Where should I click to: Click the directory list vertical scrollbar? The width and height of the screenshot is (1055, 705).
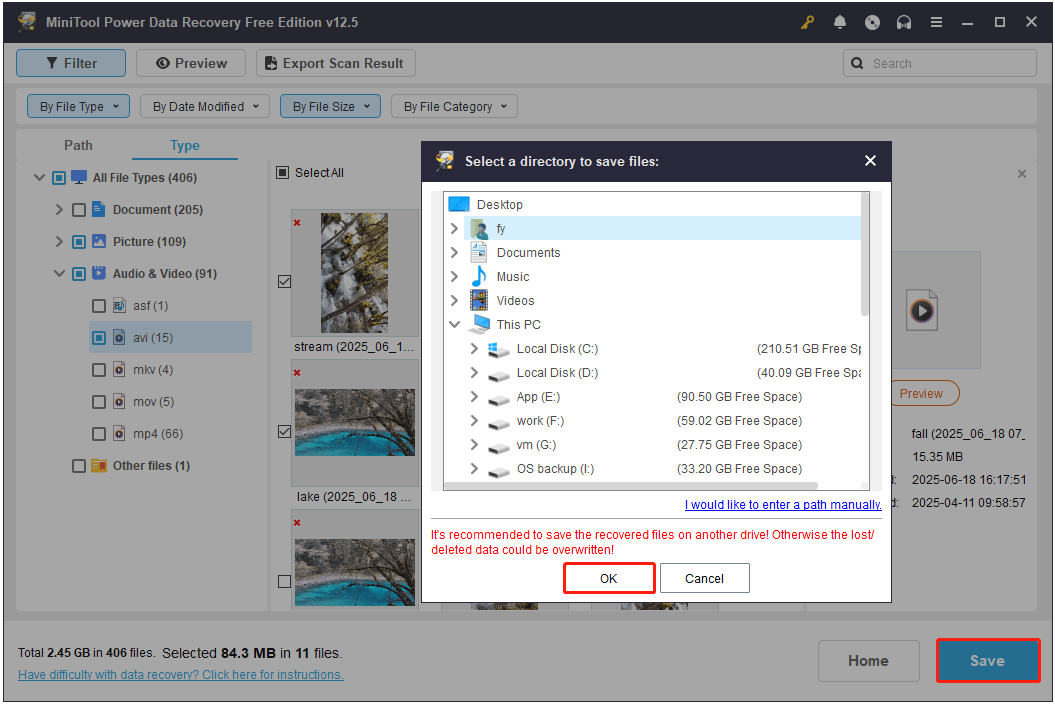pos(865,260)
